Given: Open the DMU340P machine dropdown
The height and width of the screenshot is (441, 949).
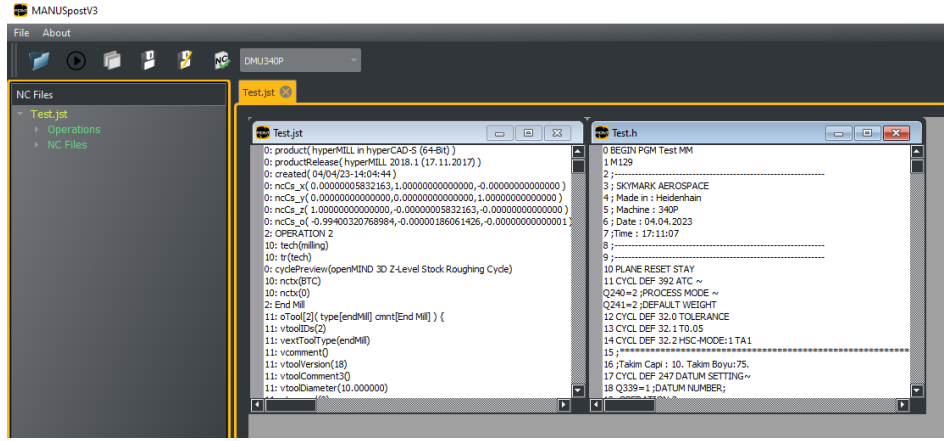Looking at the screenshot, I should pyautogui.click(x=300, y=60).
